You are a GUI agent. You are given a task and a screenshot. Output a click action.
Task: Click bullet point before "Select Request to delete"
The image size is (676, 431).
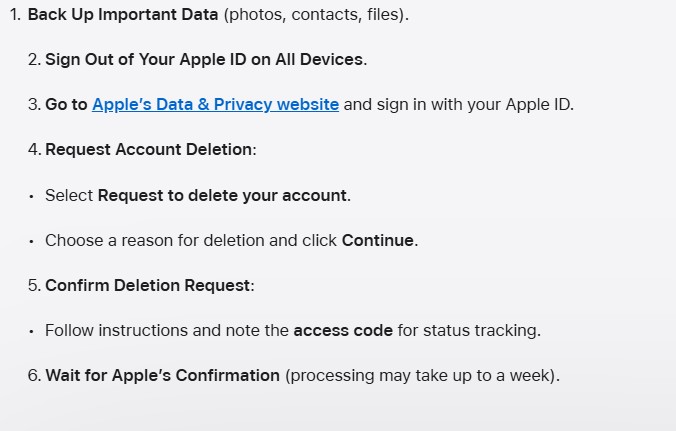32,196
